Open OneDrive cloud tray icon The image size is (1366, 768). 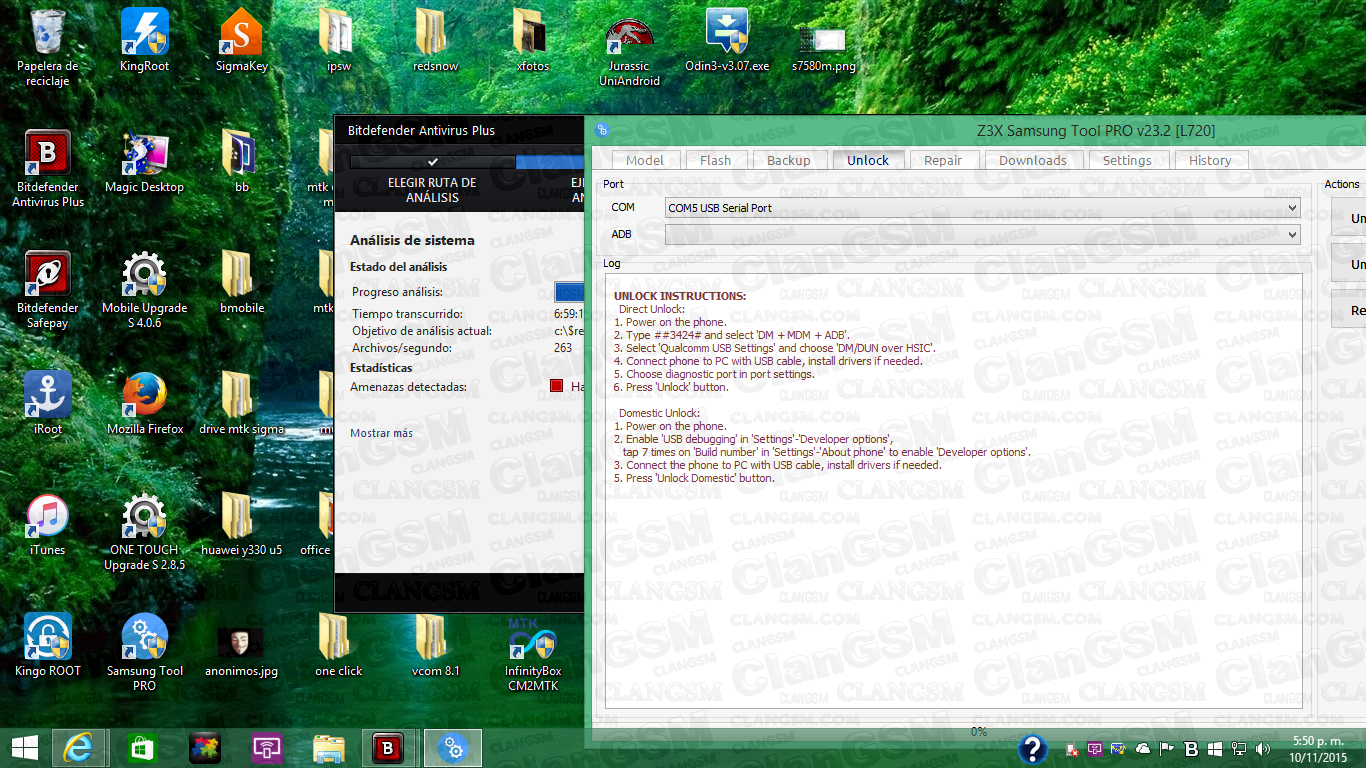[x=1143, y=749]
